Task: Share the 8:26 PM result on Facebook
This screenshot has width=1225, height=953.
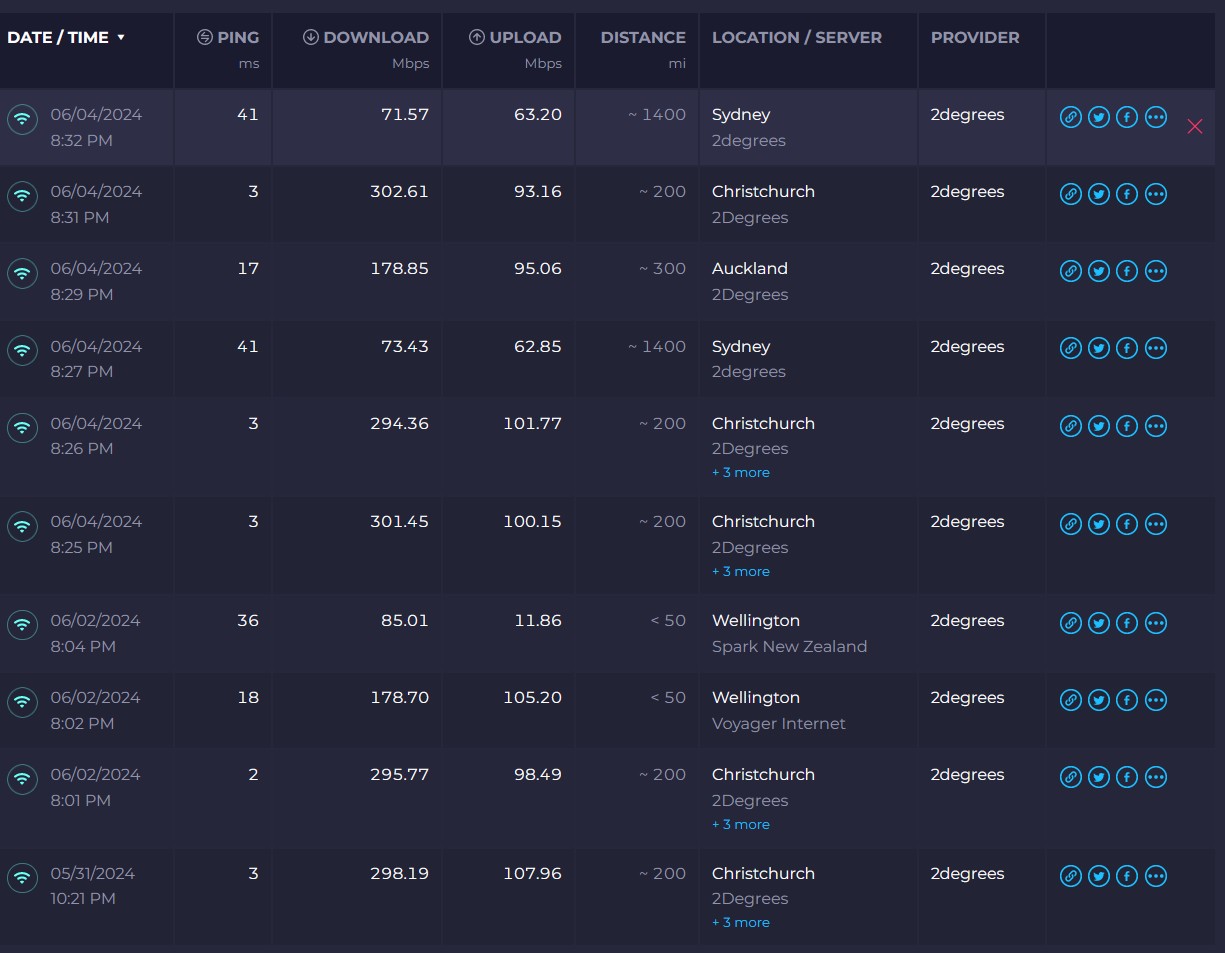Action: 1127,426
